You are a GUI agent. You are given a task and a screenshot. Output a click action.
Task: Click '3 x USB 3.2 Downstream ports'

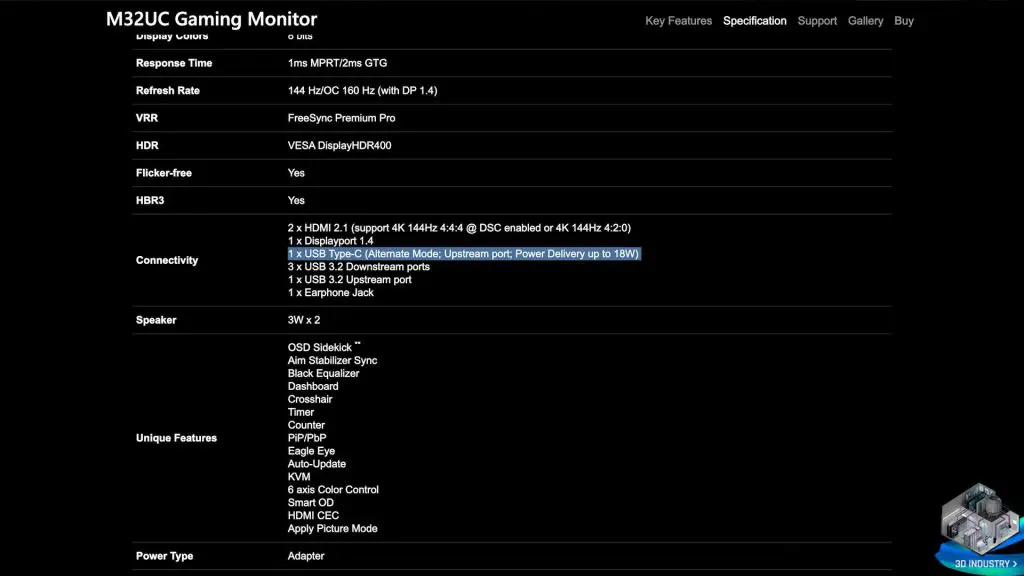click(x=359, y=266)
